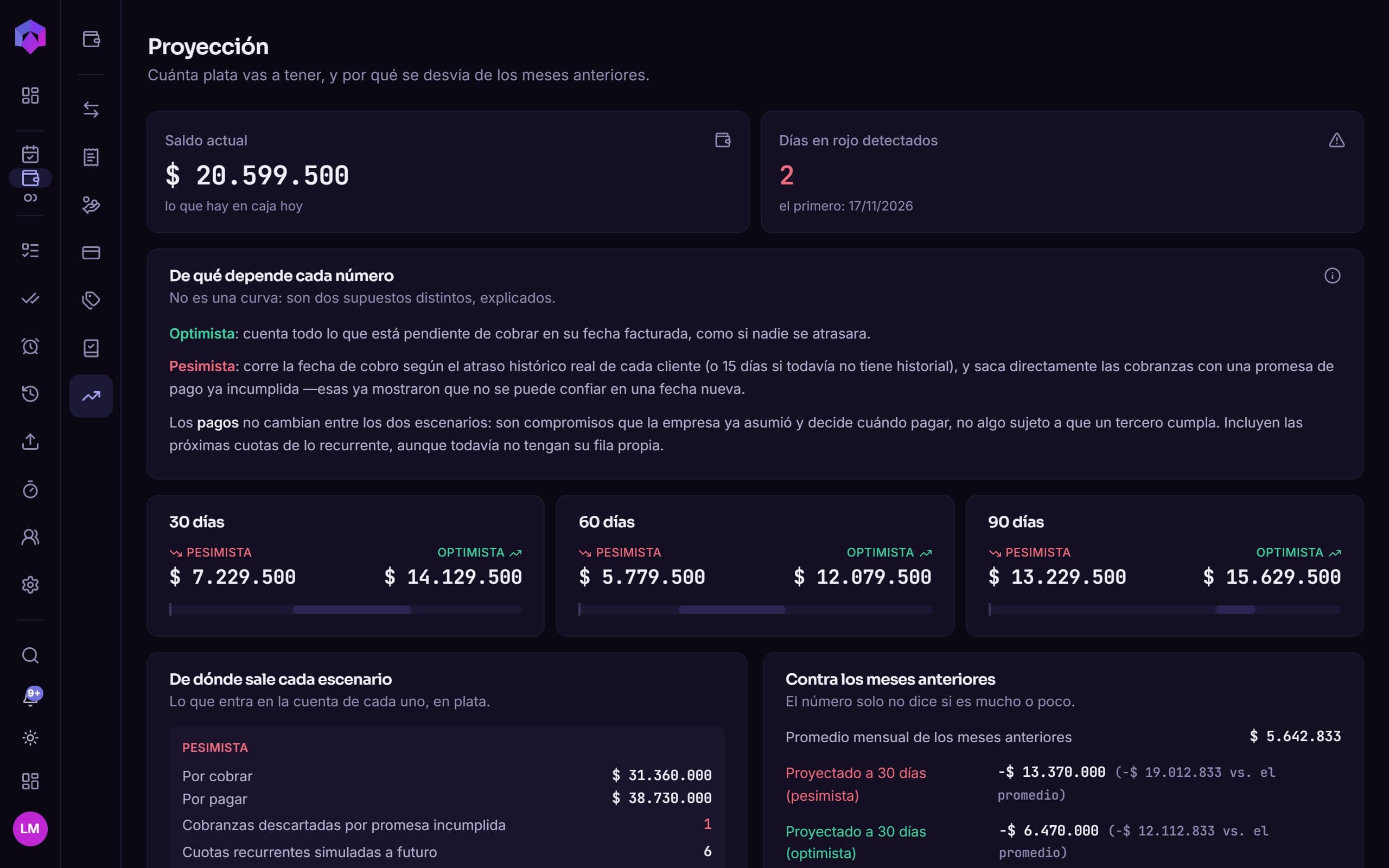This screenshot has height=868, width=1389.
Task: Click the Promedio mensual value $ 5.642.833
Action: tap(1296, 736)
